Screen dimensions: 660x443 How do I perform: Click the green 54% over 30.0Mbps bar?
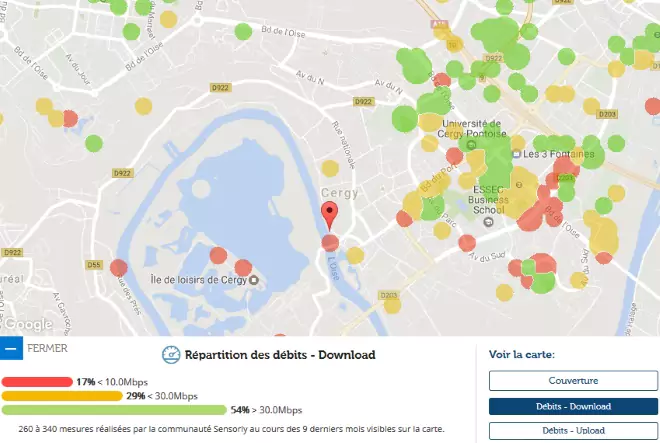113,410
